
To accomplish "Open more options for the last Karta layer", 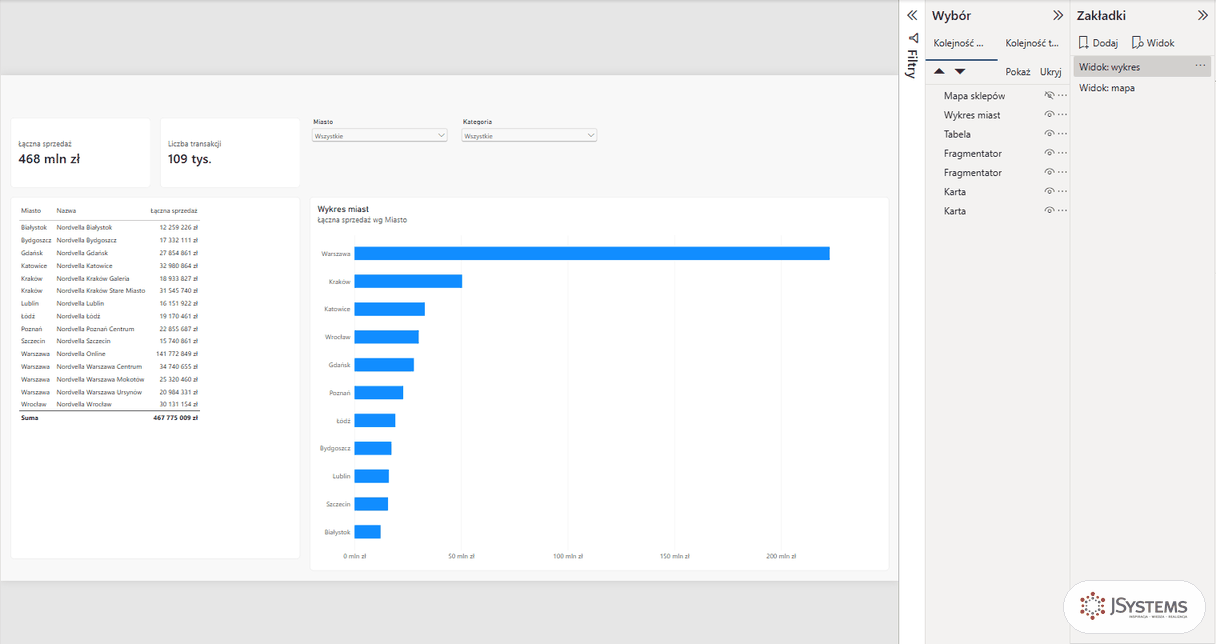I will (1063, 211).
